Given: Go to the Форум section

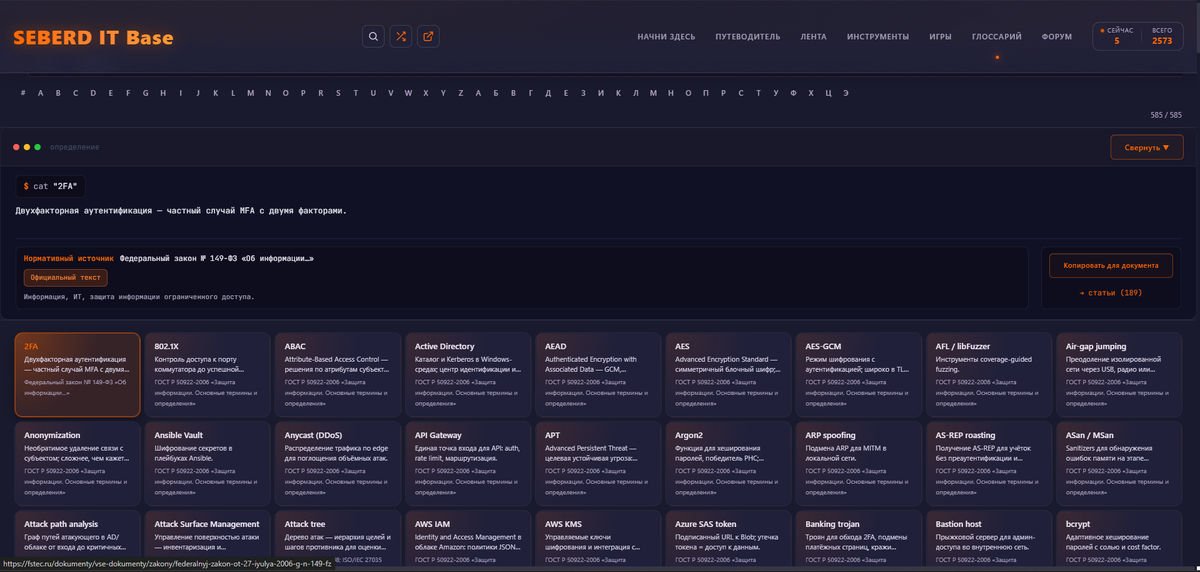Looking at the screenshot, I should (1056, 37).
